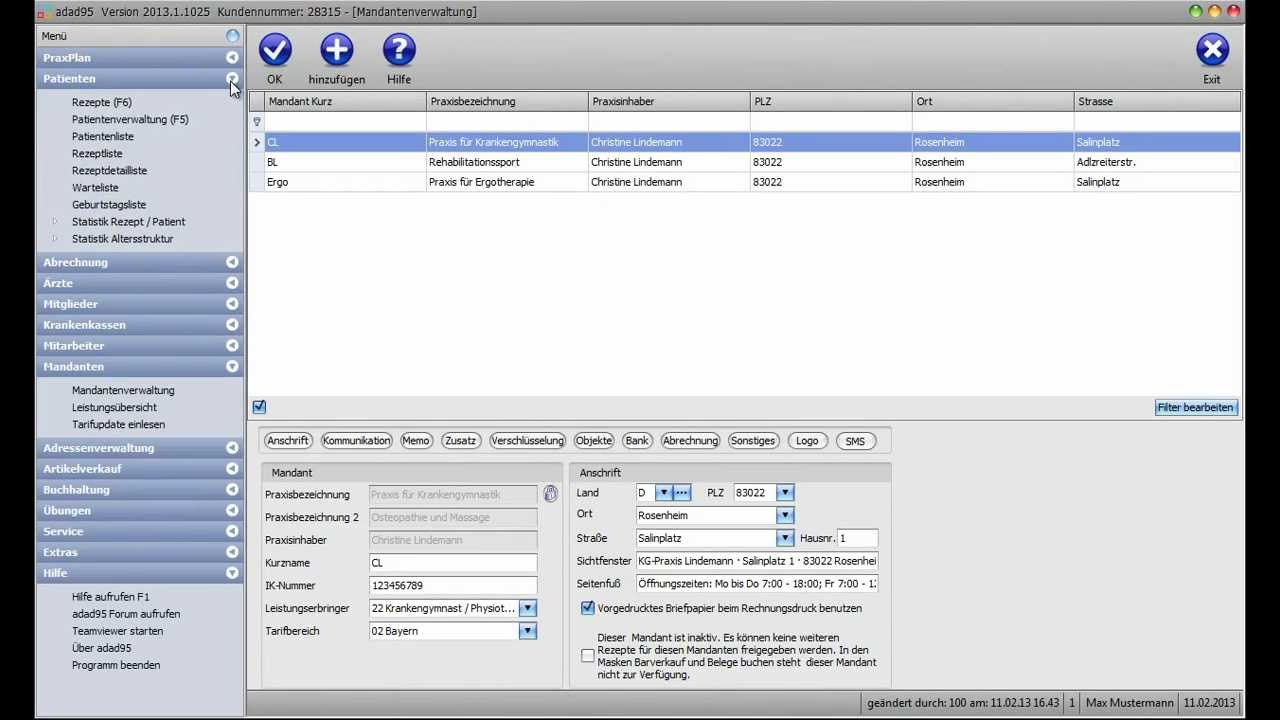Open Hilfe question mark icon

[399, 50]
